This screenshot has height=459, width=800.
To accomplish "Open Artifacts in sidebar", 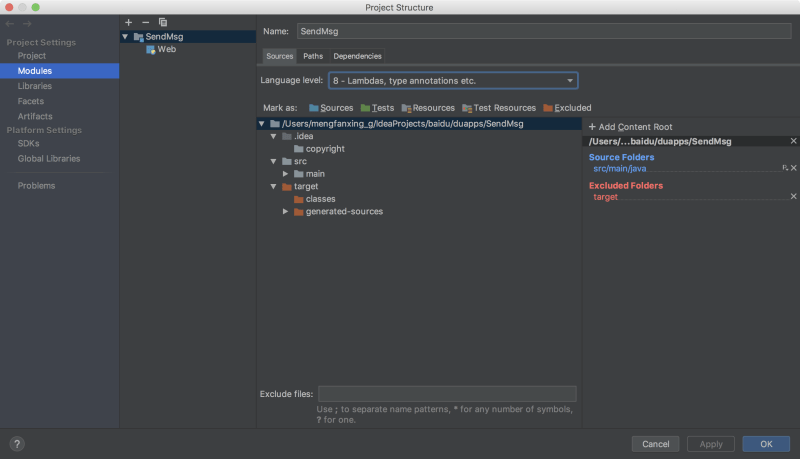I will pyautogui.click(x=35, y=116).
